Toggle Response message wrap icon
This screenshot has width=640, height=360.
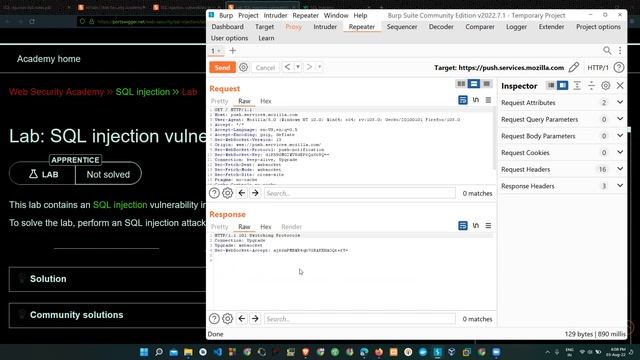[x=462, y=225]
